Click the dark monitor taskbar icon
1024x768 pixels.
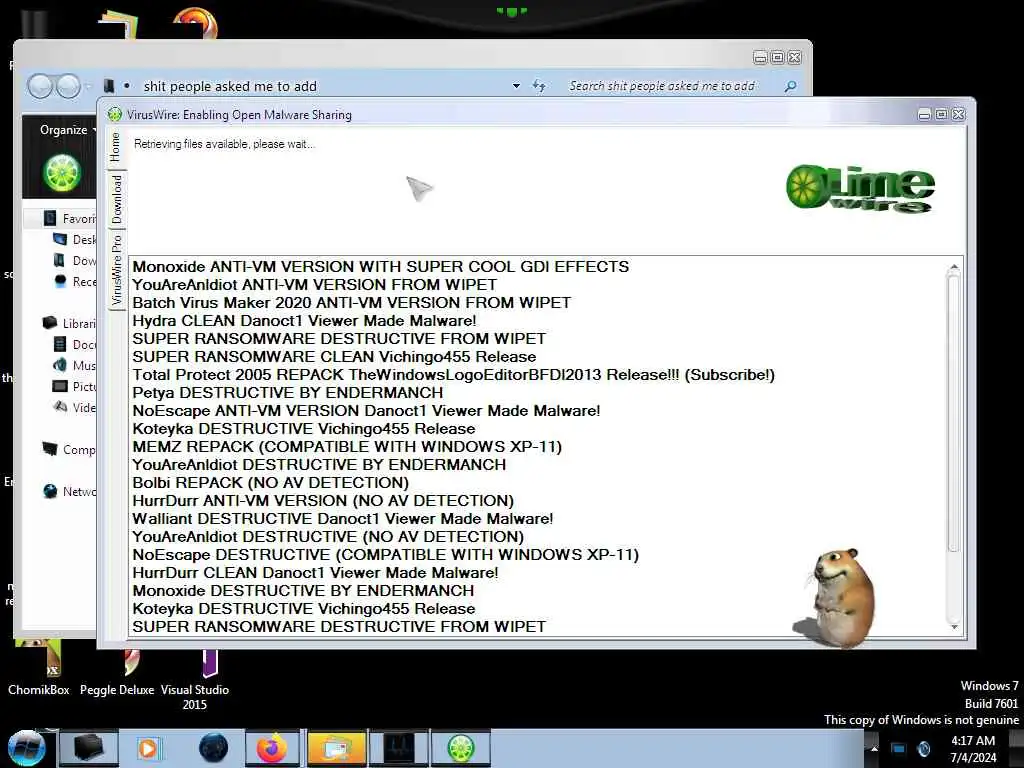coord(398,748)
